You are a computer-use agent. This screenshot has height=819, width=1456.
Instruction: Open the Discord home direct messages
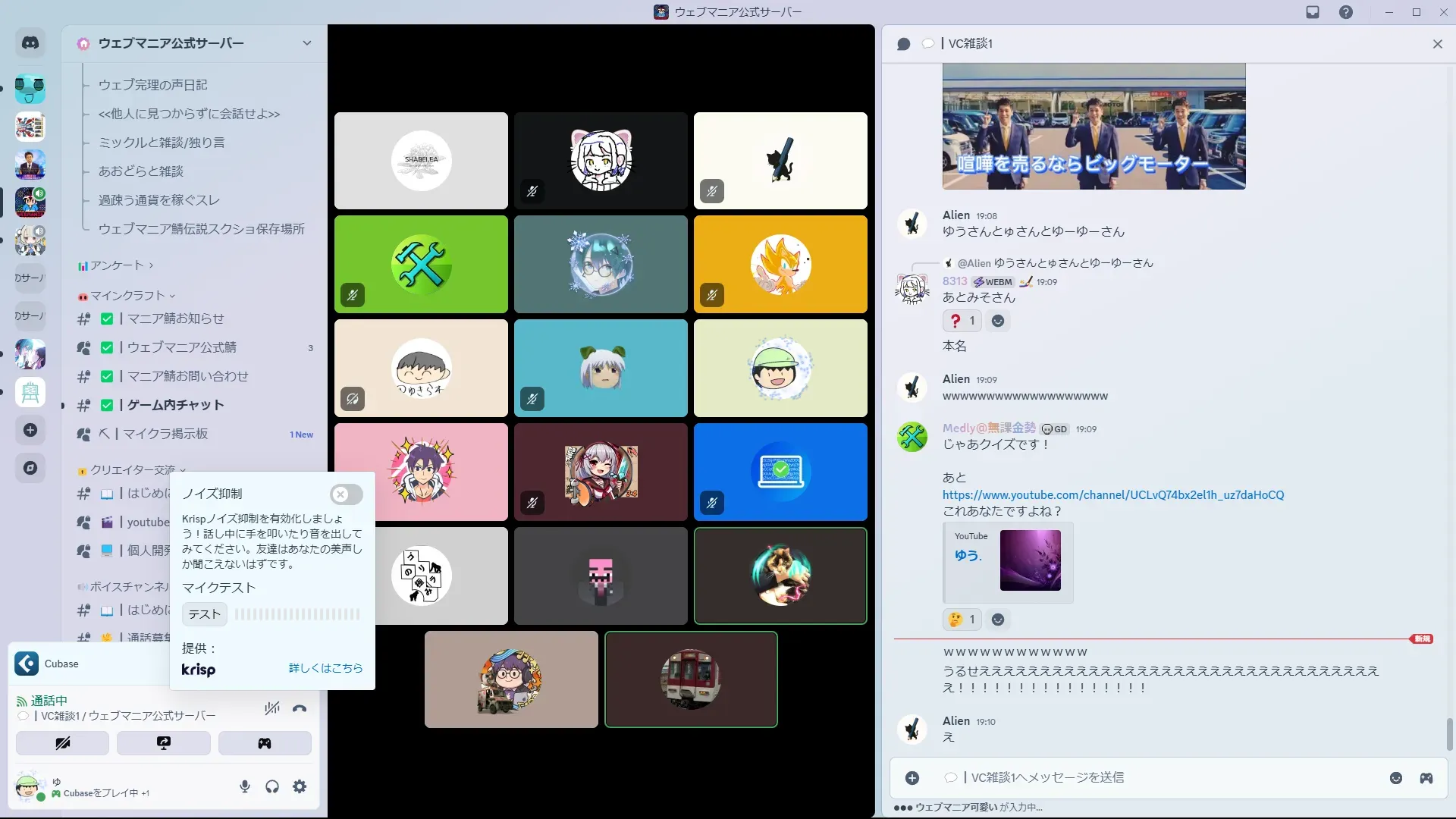point(30,43)
